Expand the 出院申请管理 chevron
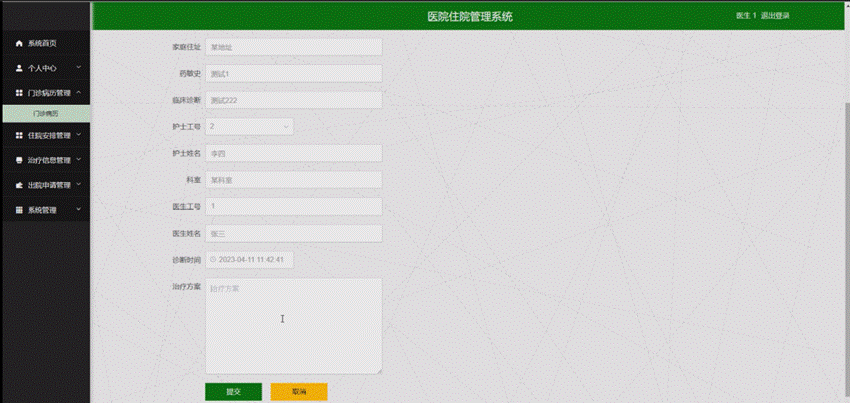This screenshot has height=403, width=850. pyautogui.click(x=79, y=184)
